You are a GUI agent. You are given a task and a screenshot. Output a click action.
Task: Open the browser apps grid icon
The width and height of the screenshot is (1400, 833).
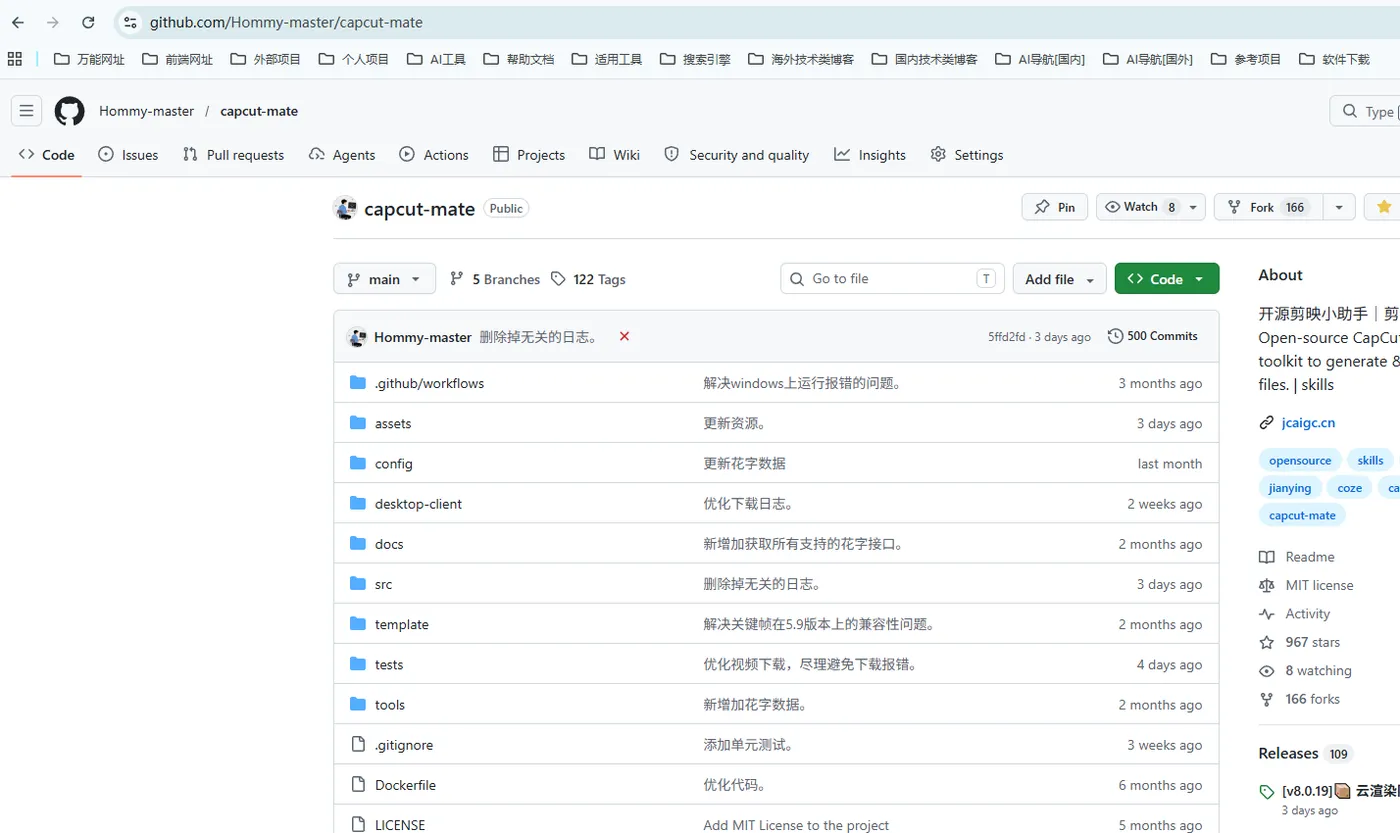14,59
